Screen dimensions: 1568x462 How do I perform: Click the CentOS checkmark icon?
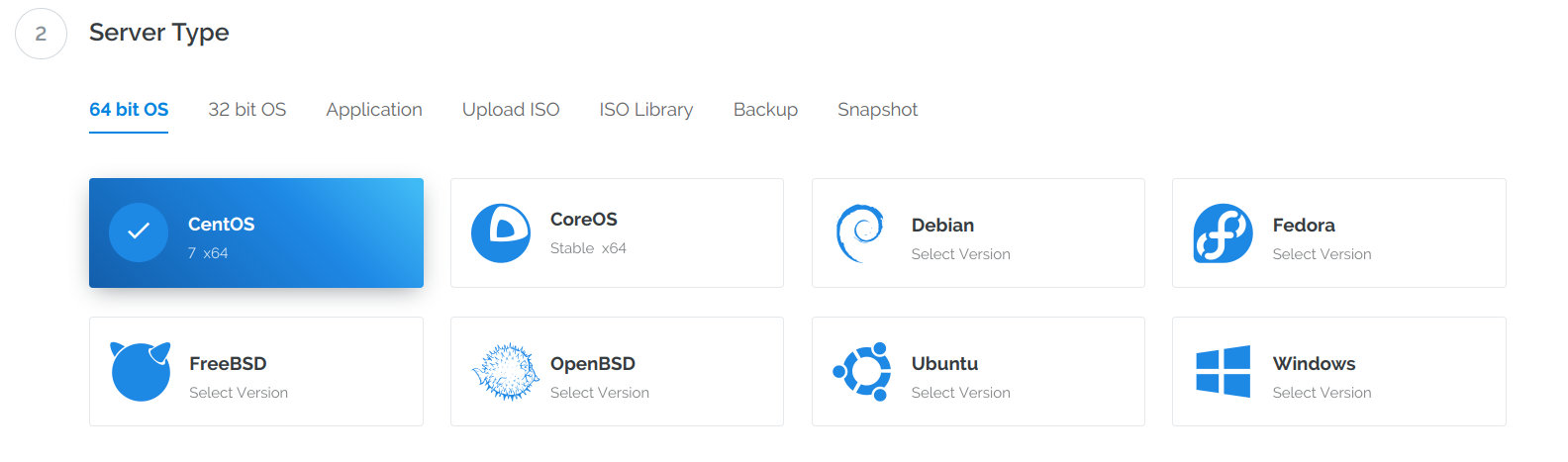tap(139, 232)
